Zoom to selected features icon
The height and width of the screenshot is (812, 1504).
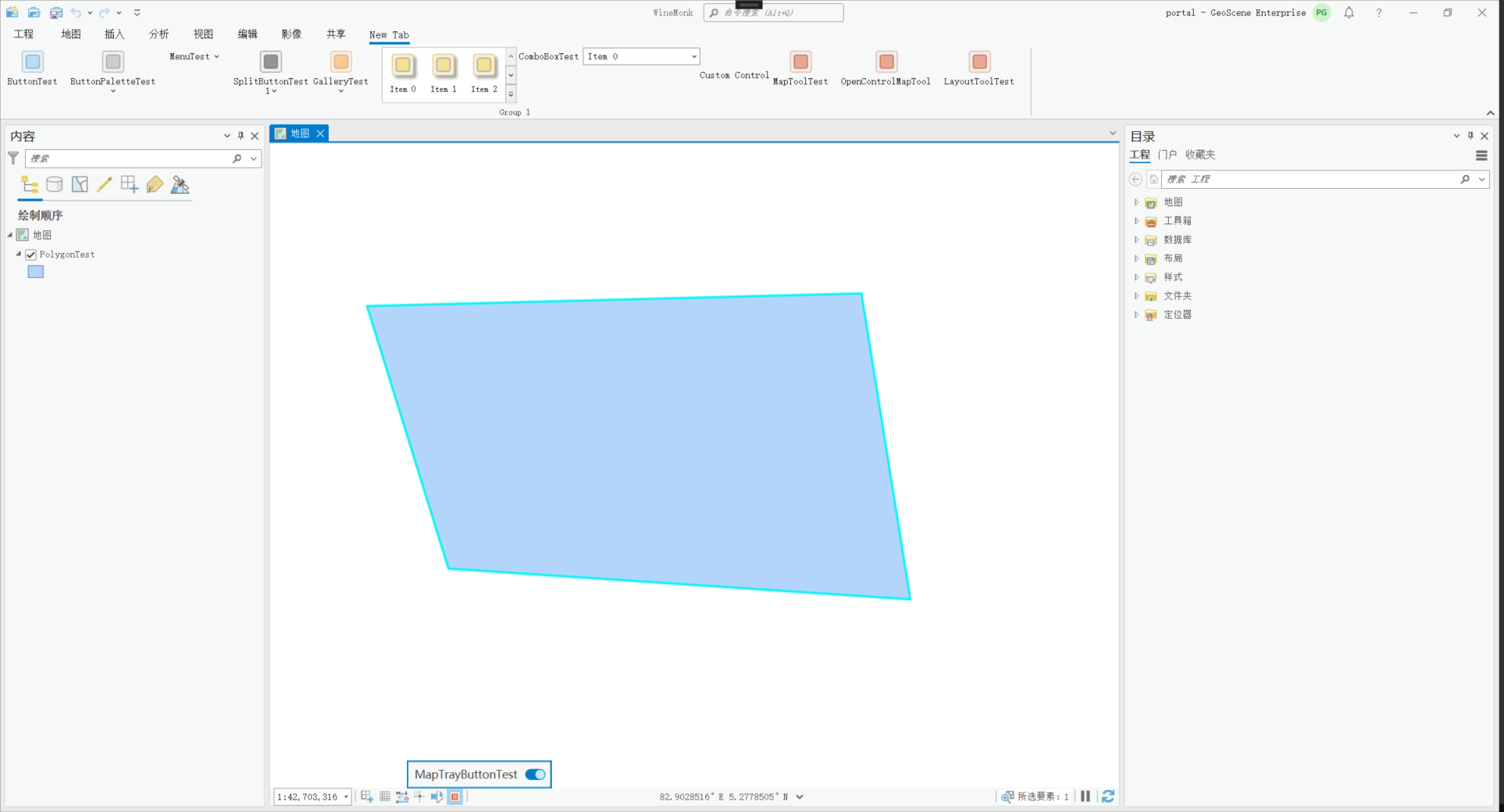pos(1008,796)
